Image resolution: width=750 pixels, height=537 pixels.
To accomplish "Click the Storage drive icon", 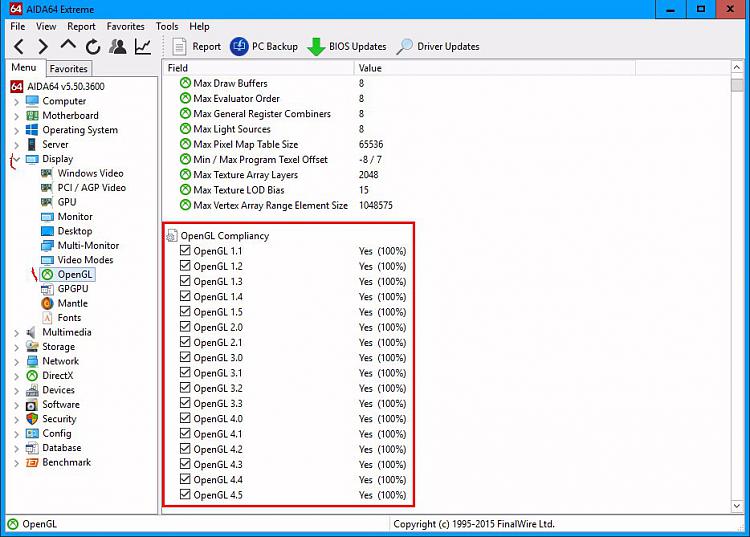I will point(32,346).
